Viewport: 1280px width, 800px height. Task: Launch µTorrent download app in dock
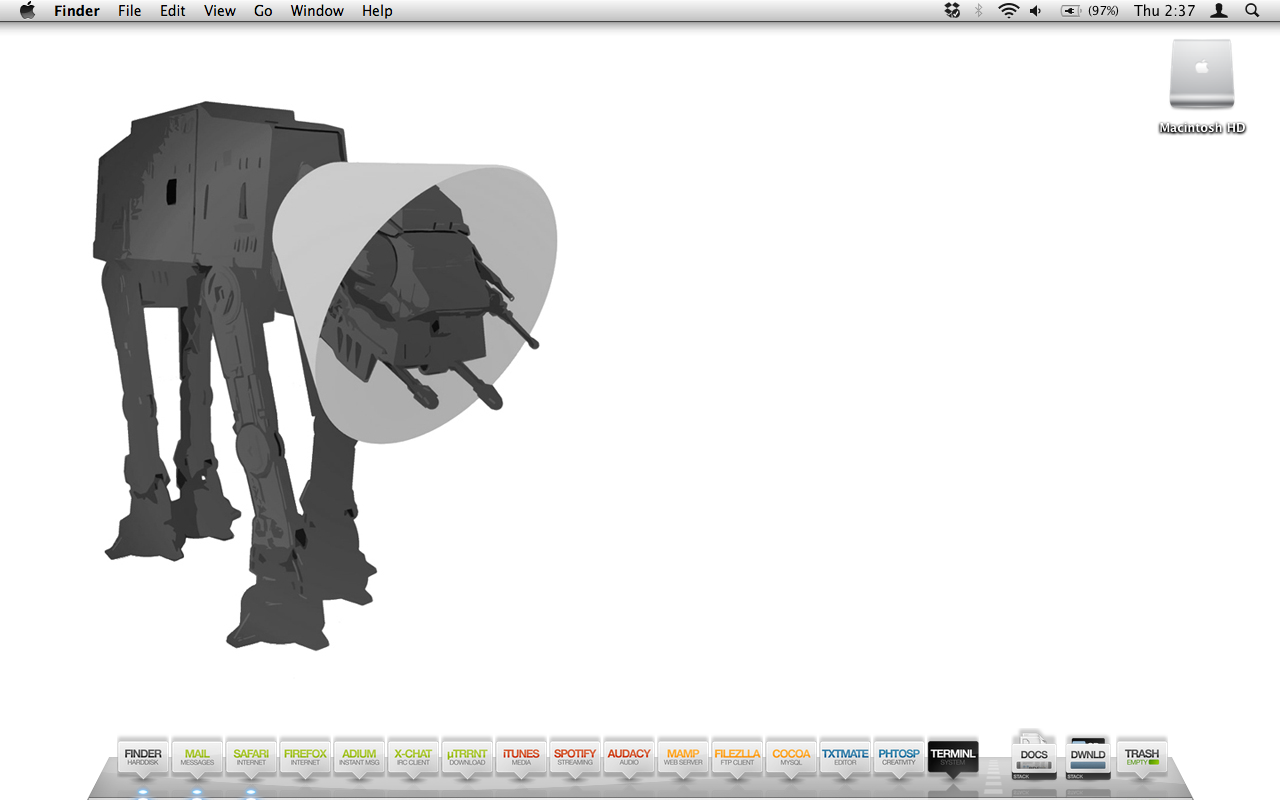467,757
